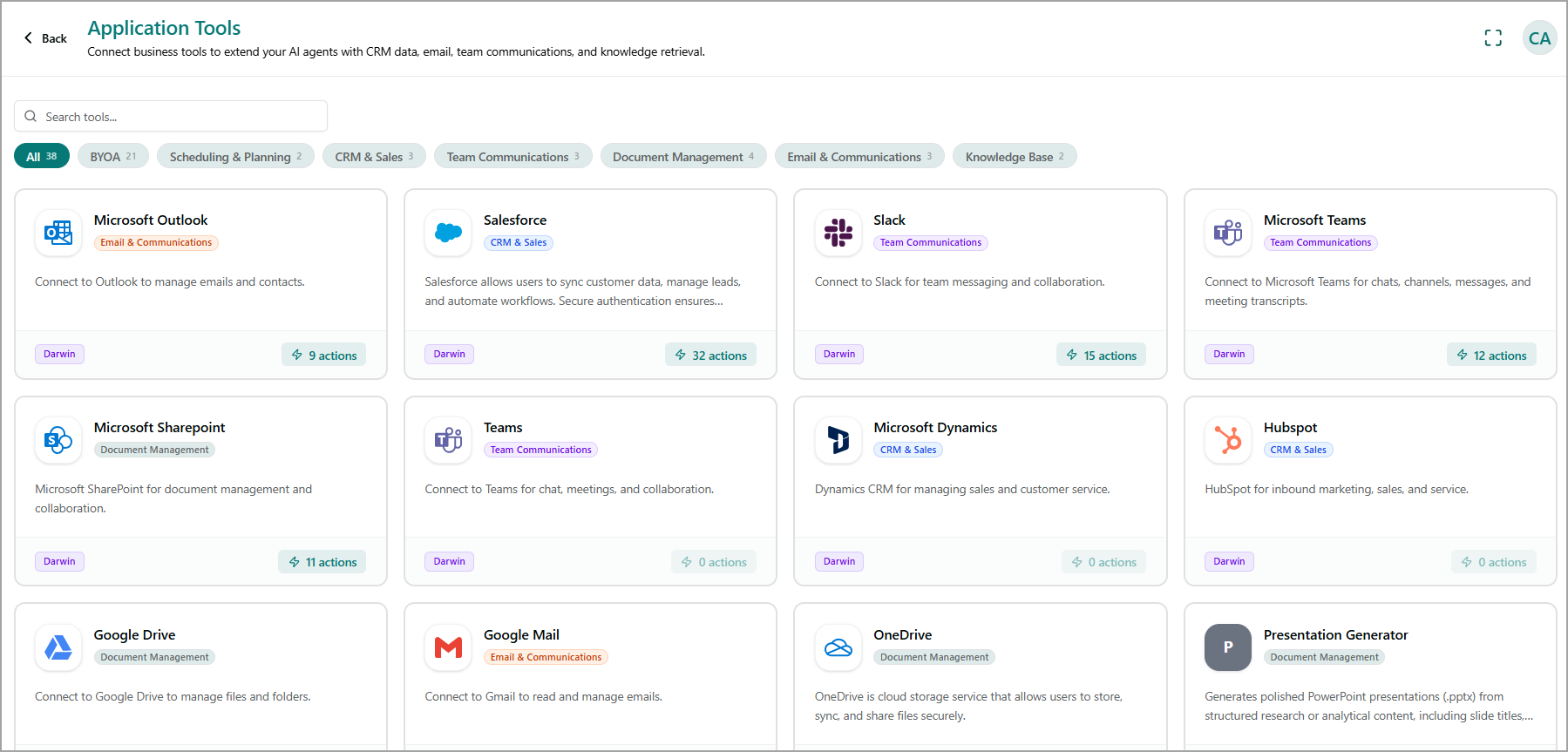The width and height of the screenshot is (1568, 752).
Task: Open the Google Mail card title
Action: pos(521,635)
